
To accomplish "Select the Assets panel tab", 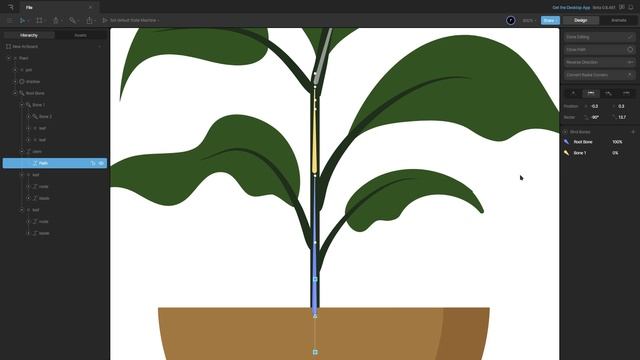I will pyautogui.click(x=80, y=36).
